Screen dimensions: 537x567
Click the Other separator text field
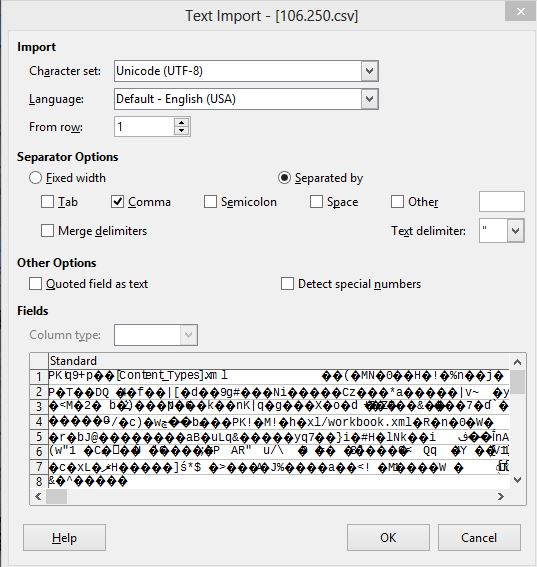pyautogui.click(x=502, y=202)
